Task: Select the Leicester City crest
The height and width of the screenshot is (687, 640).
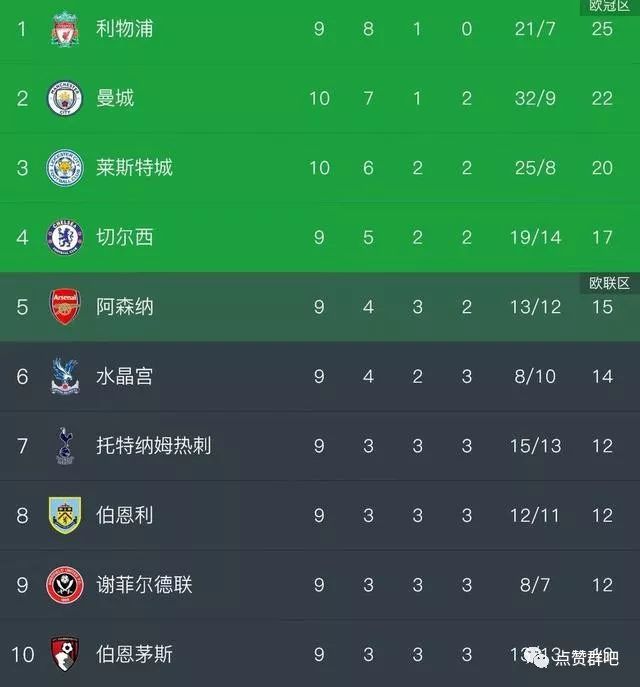Action: (65, 168)
